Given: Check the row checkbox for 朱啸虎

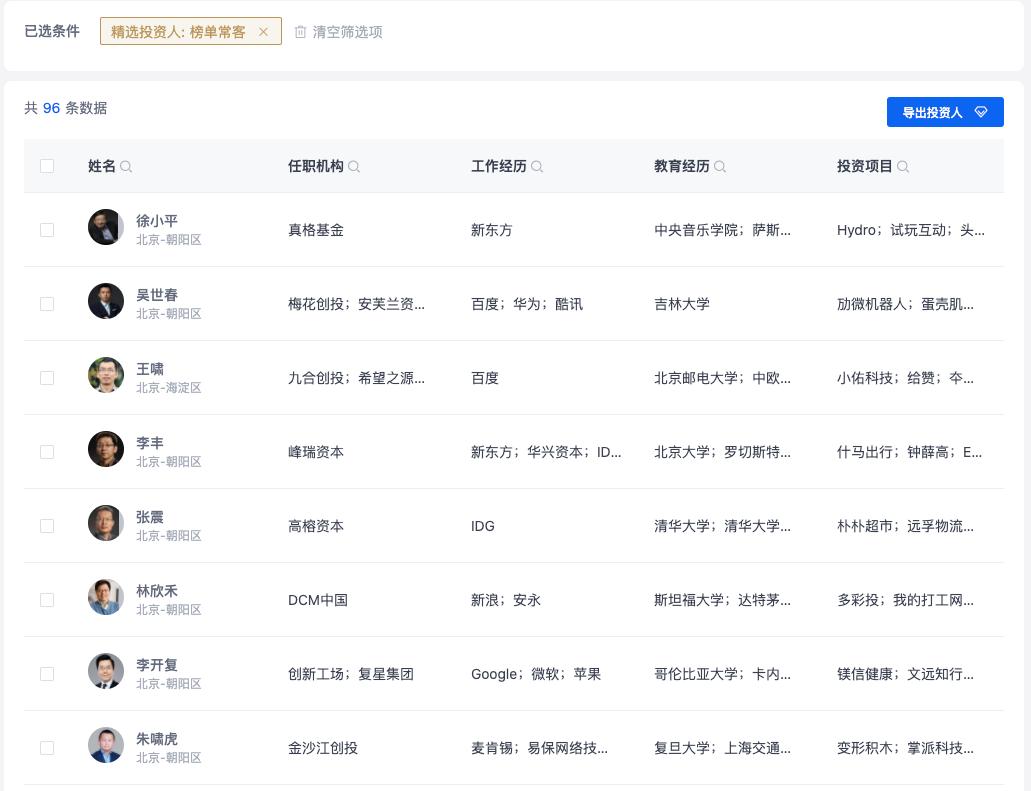Looking at the screenshot, I should 47,747.
